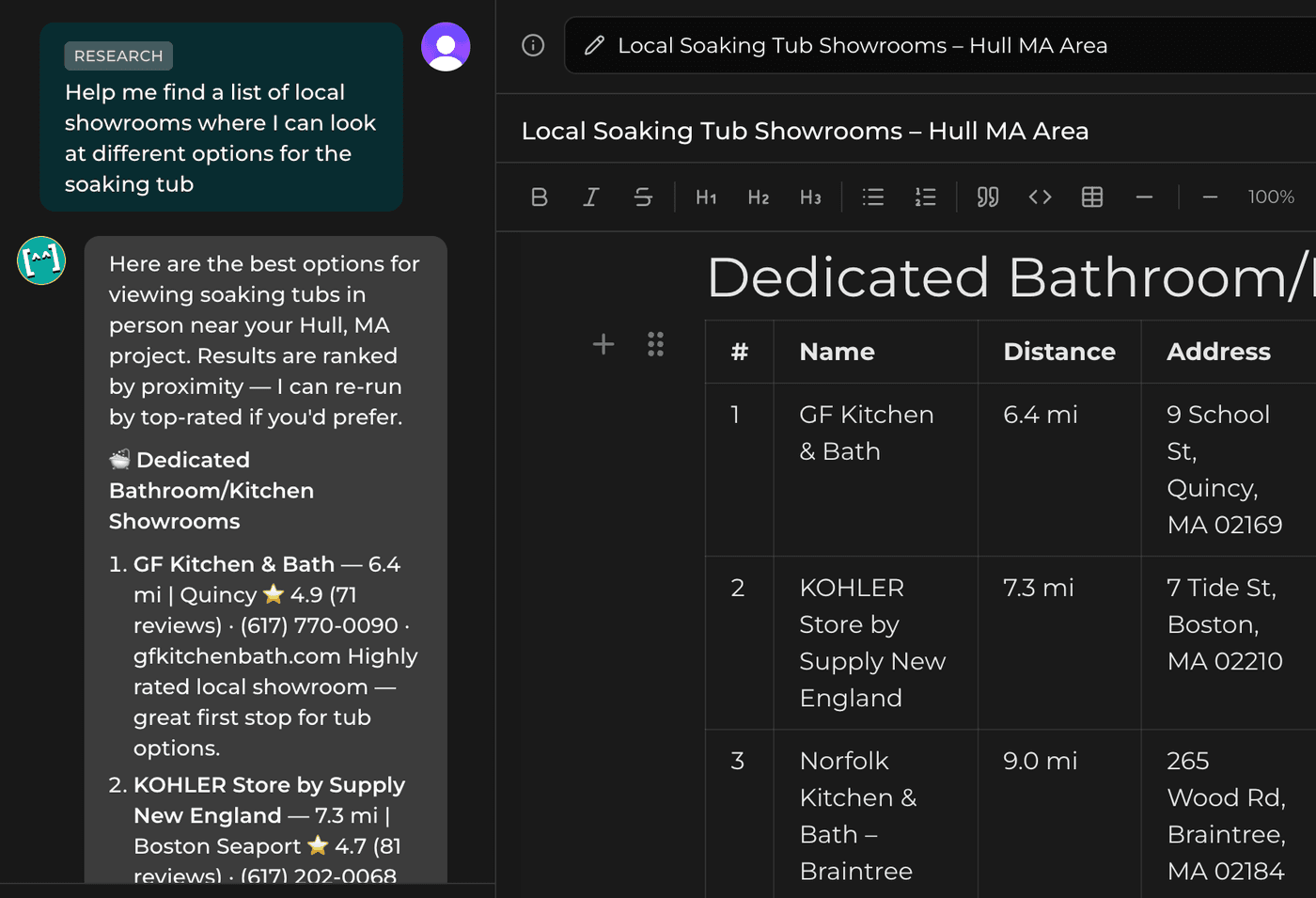Insert a table
1316x898 pixels.
click(x=1092, y=197)
